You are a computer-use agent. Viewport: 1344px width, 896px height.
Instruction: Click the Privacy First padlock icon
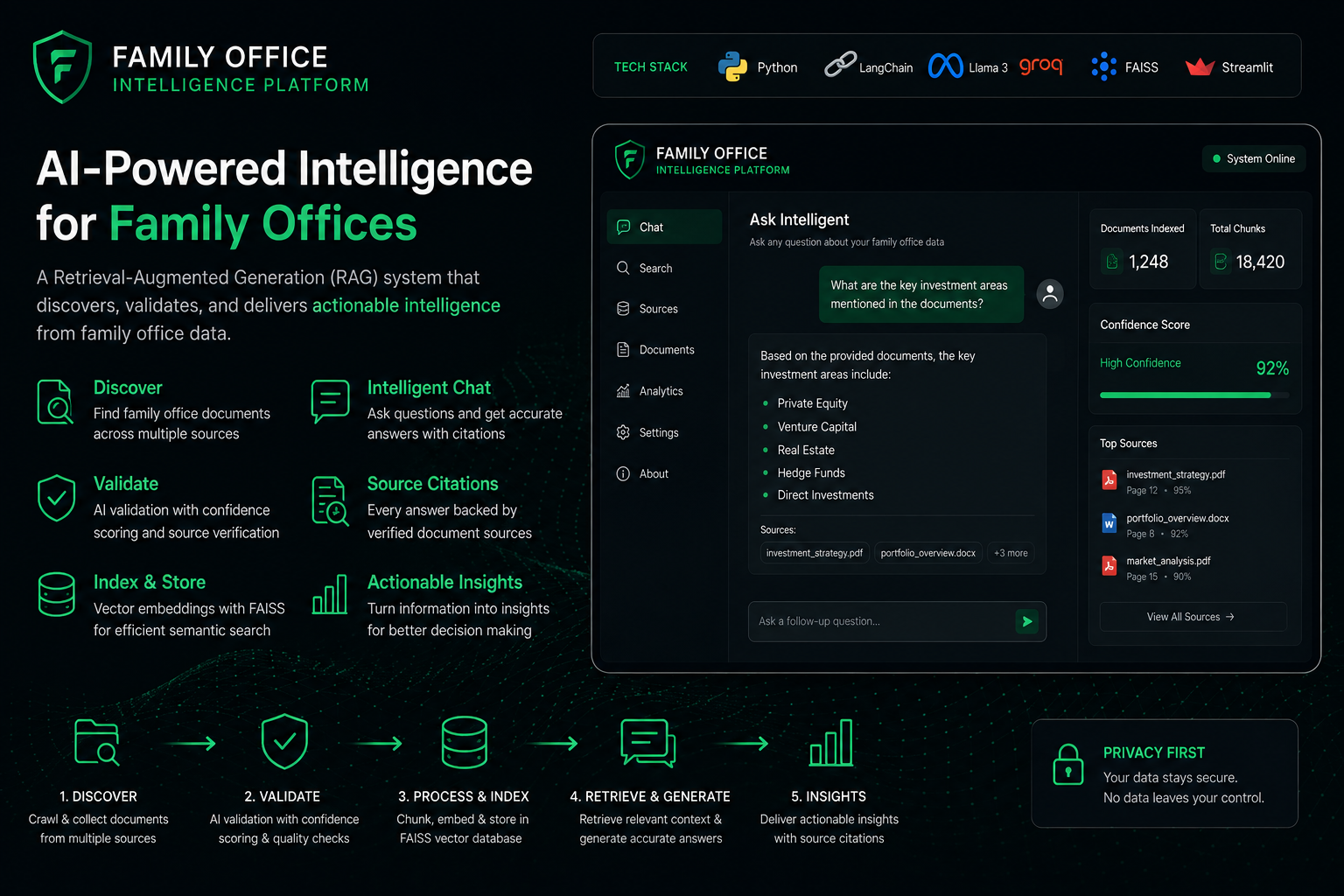coord(1067,765)
